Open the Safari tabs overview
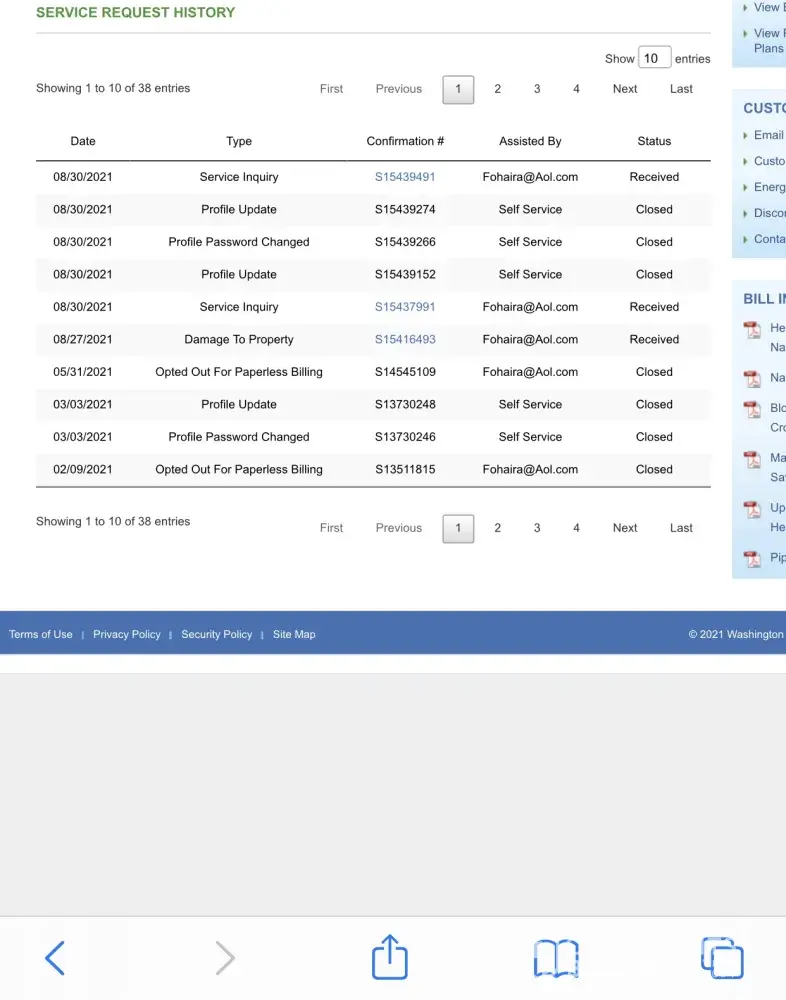786x1000 pixels. 721,957
